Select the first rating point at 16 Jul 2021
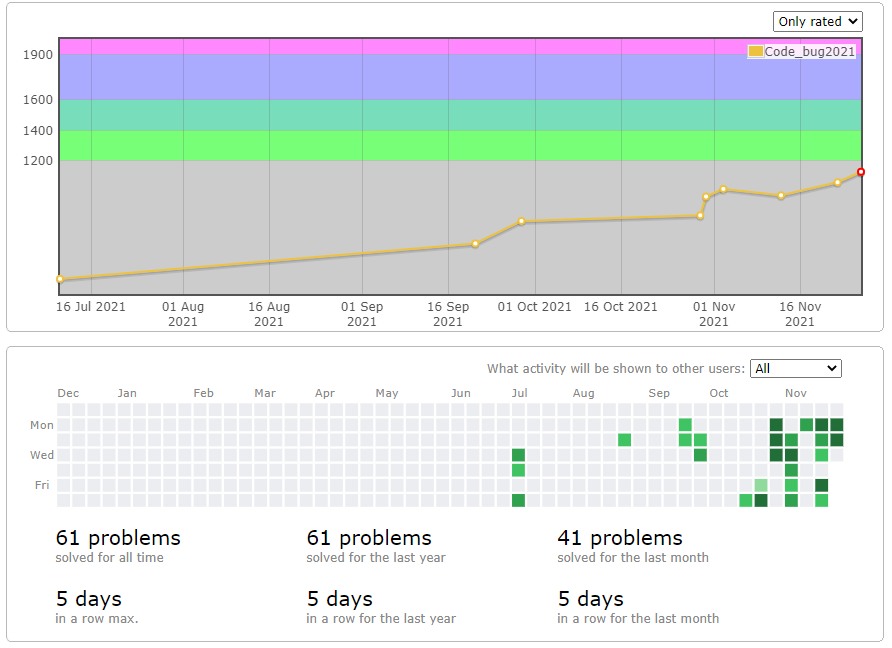Viewport: 892px width, 648px height. [60, 279]
